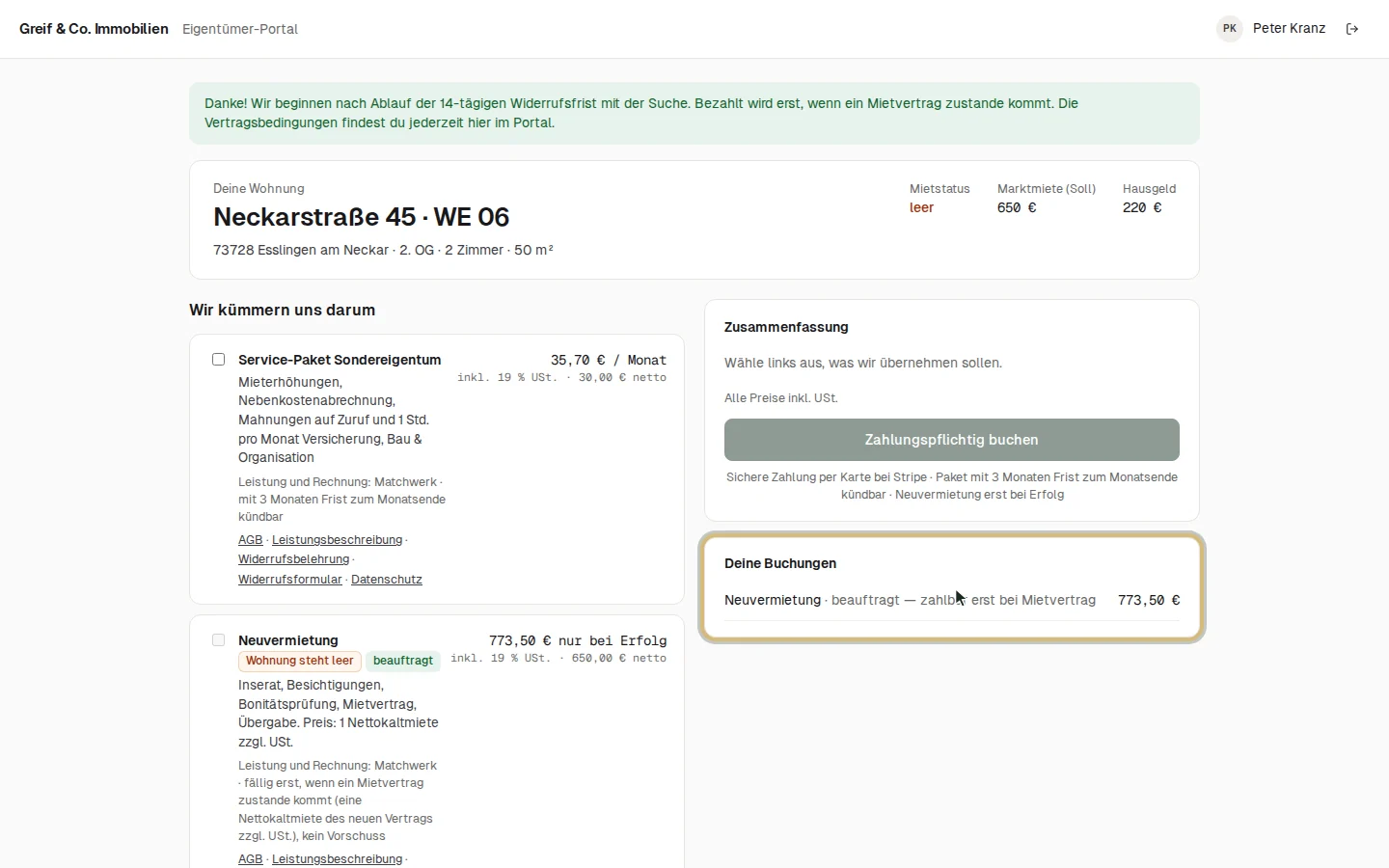Click the Zusammenfassung heading
This screenshot has width=1389, height=868.
pyautogui.click(x=786, y=327)
